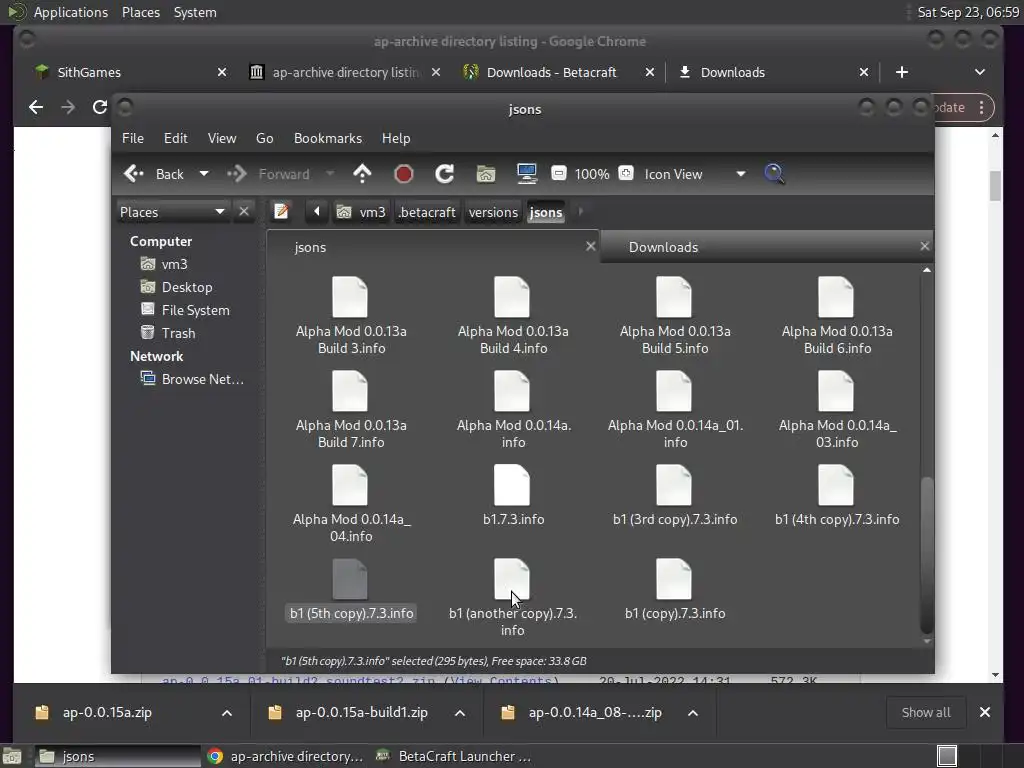Close the jsons folder tab
The width and height of the screenshot is (1024, 768).
(x=590, y=246)
